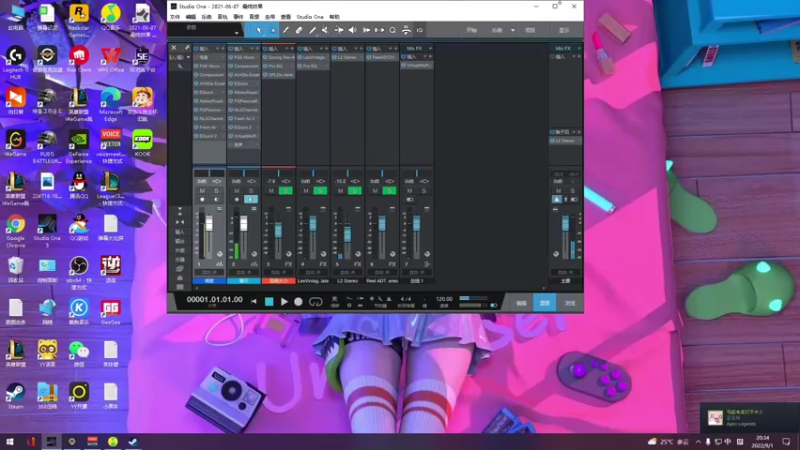Mute channel 5 with its M button
This screenshot has width=800, height=450.
pos(340,191)
